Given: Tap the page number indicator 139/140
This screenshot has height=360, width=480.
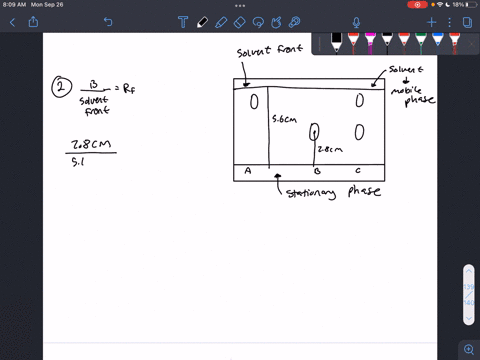Looking at the screenshot, I should point(469,295).
